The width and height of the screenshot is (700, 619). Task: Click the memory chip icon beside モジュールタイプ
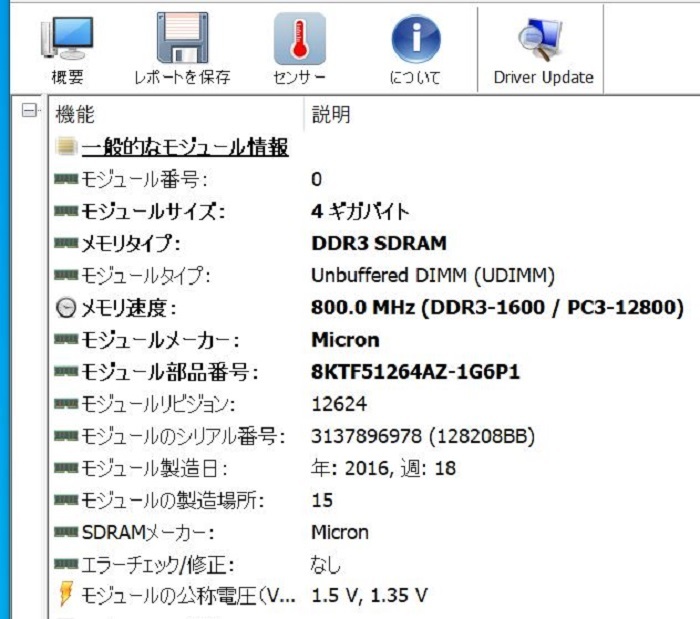(66, 275)
